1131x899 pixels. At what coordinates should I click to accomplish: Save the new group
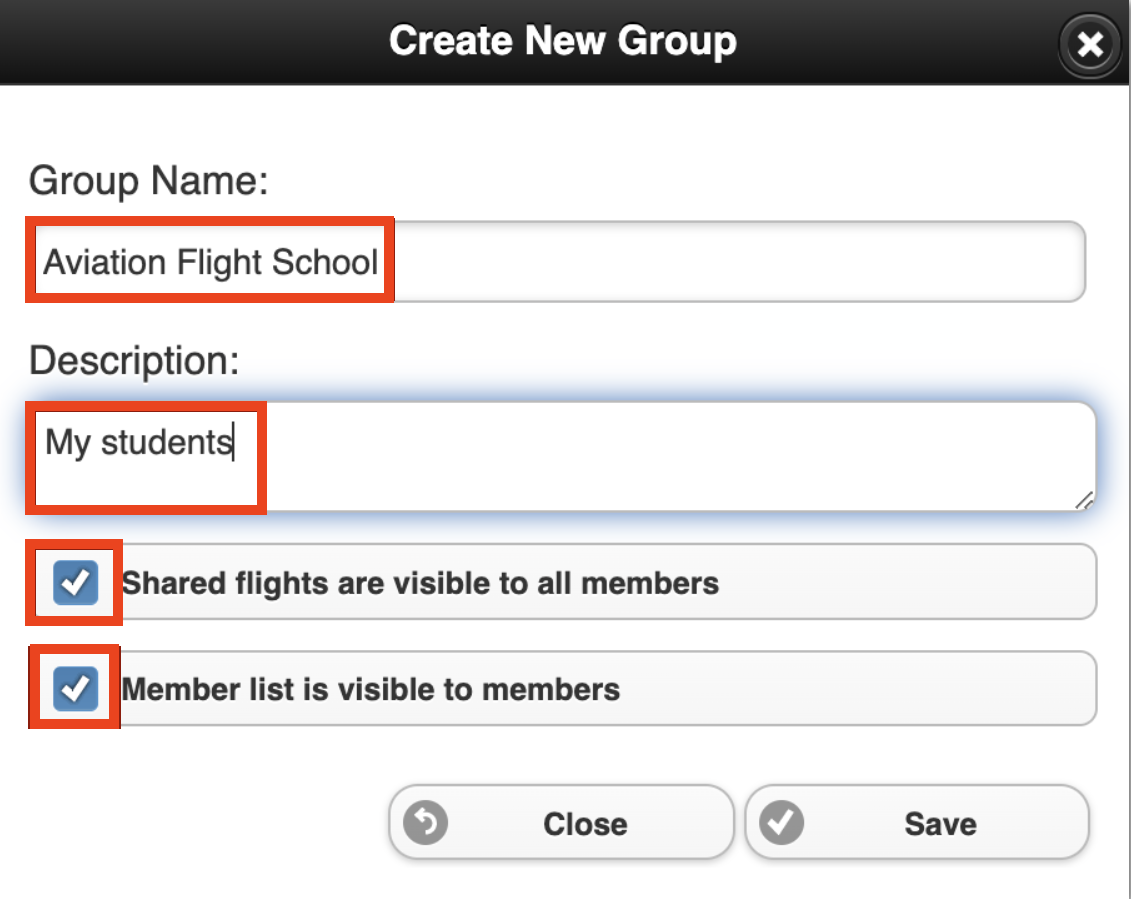click(917, 823)
